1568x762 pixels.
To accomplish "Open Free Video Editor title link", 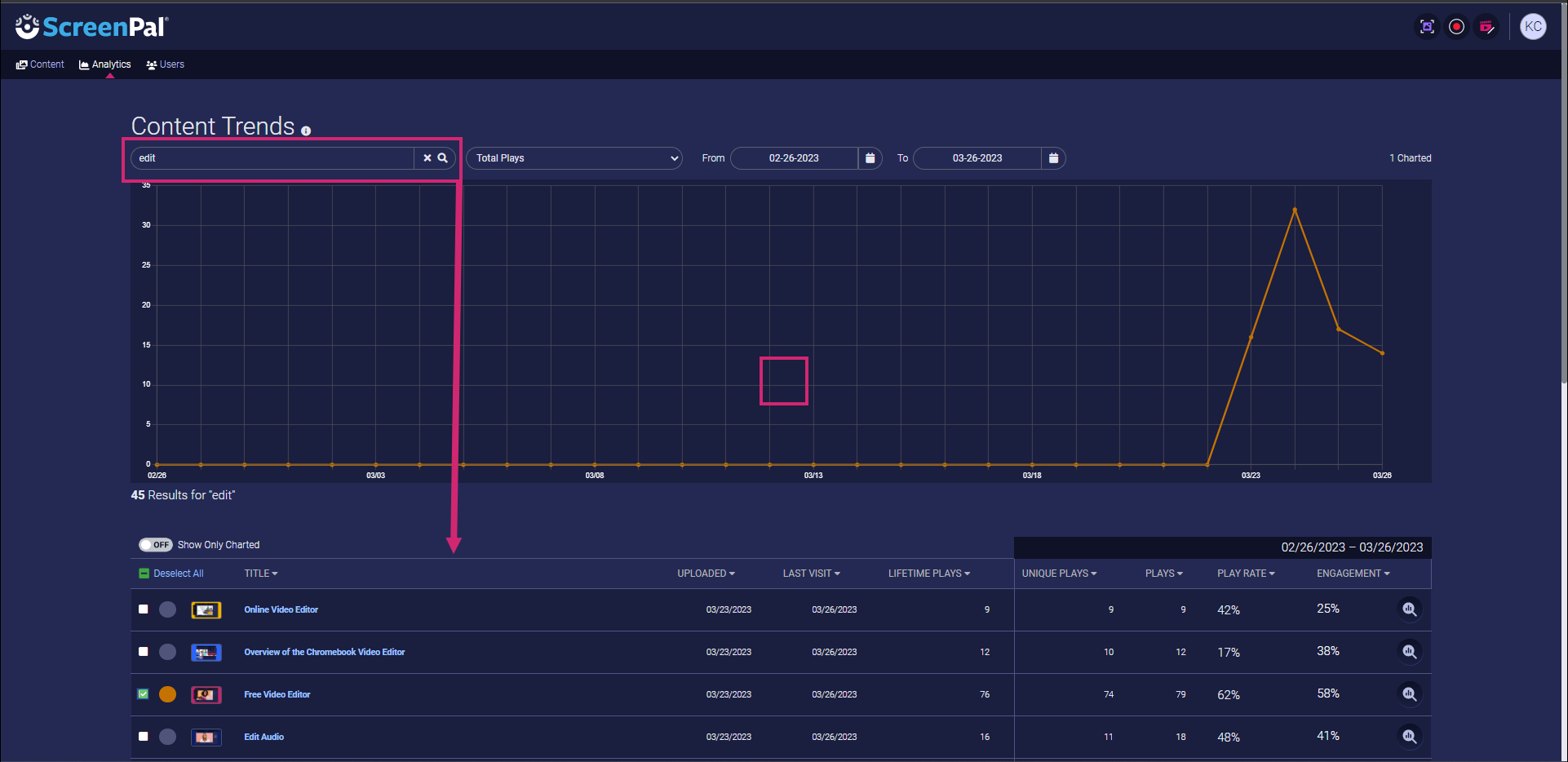I will pyautogui.click(x=277, y=694).
